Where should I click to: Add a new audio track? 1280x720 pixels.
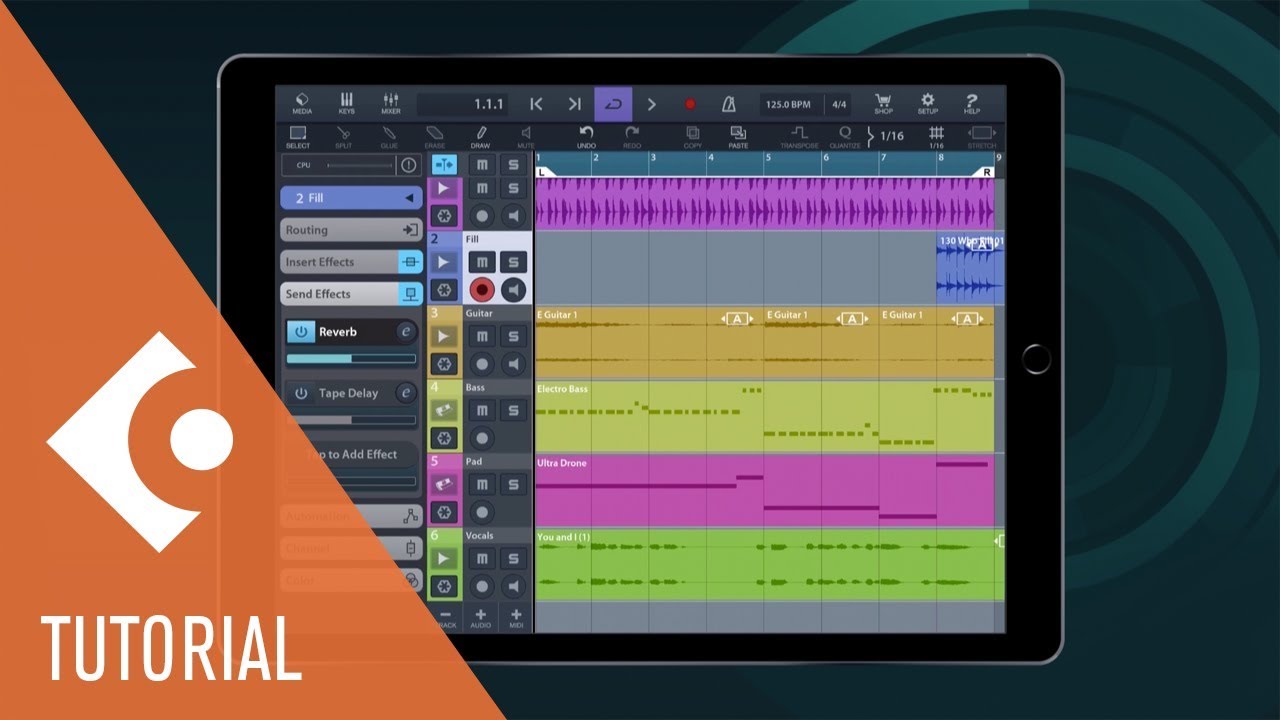pos(481,618)
